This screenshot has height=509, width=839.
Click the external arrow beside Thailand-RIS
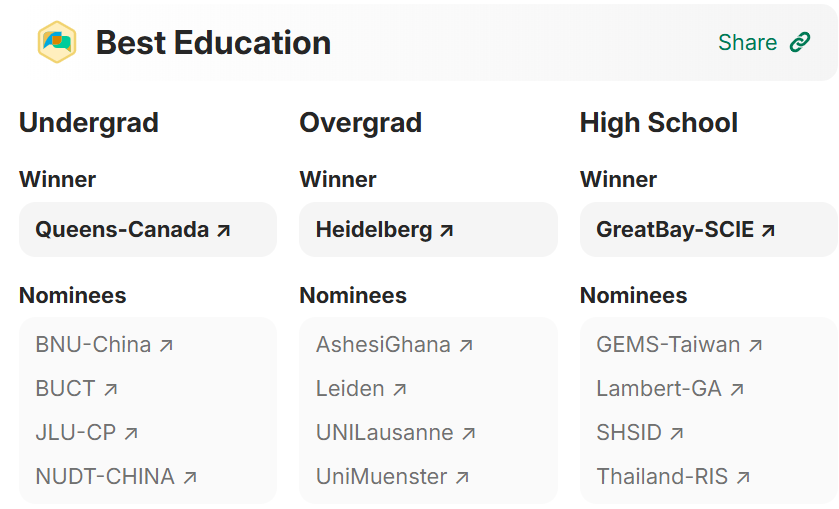[x=743, y=477]
